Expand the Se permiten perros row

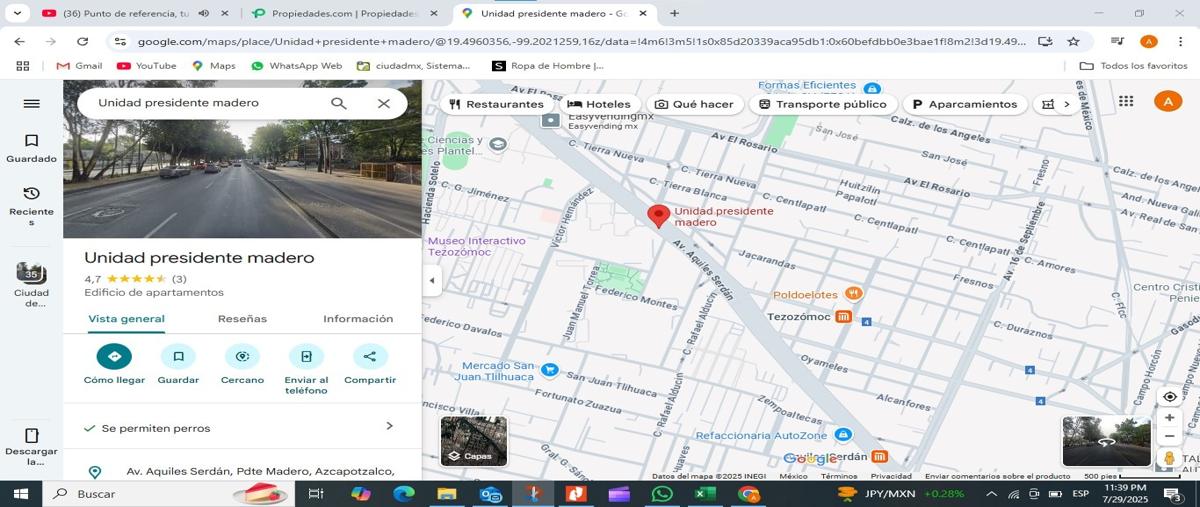[x=242, y=427]
